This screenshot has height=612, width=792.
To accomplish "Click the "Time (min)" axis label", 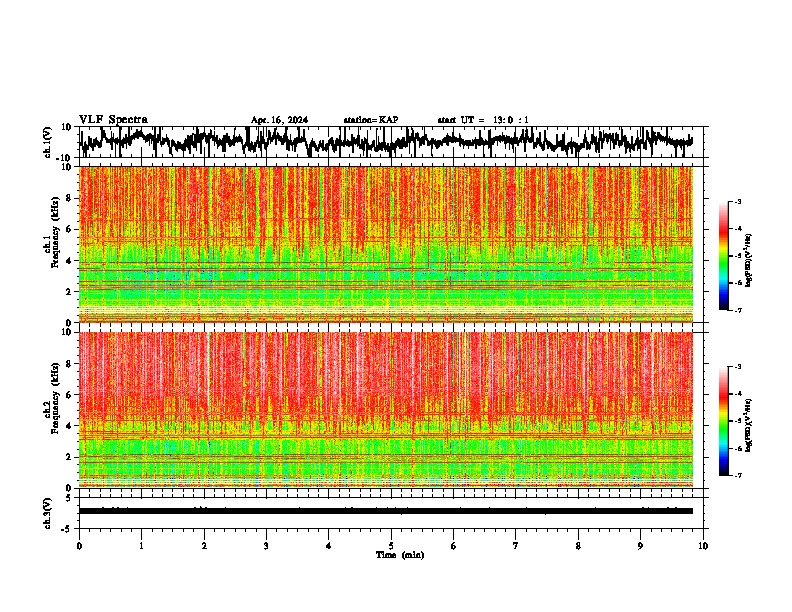I will (x=400, y=555).
